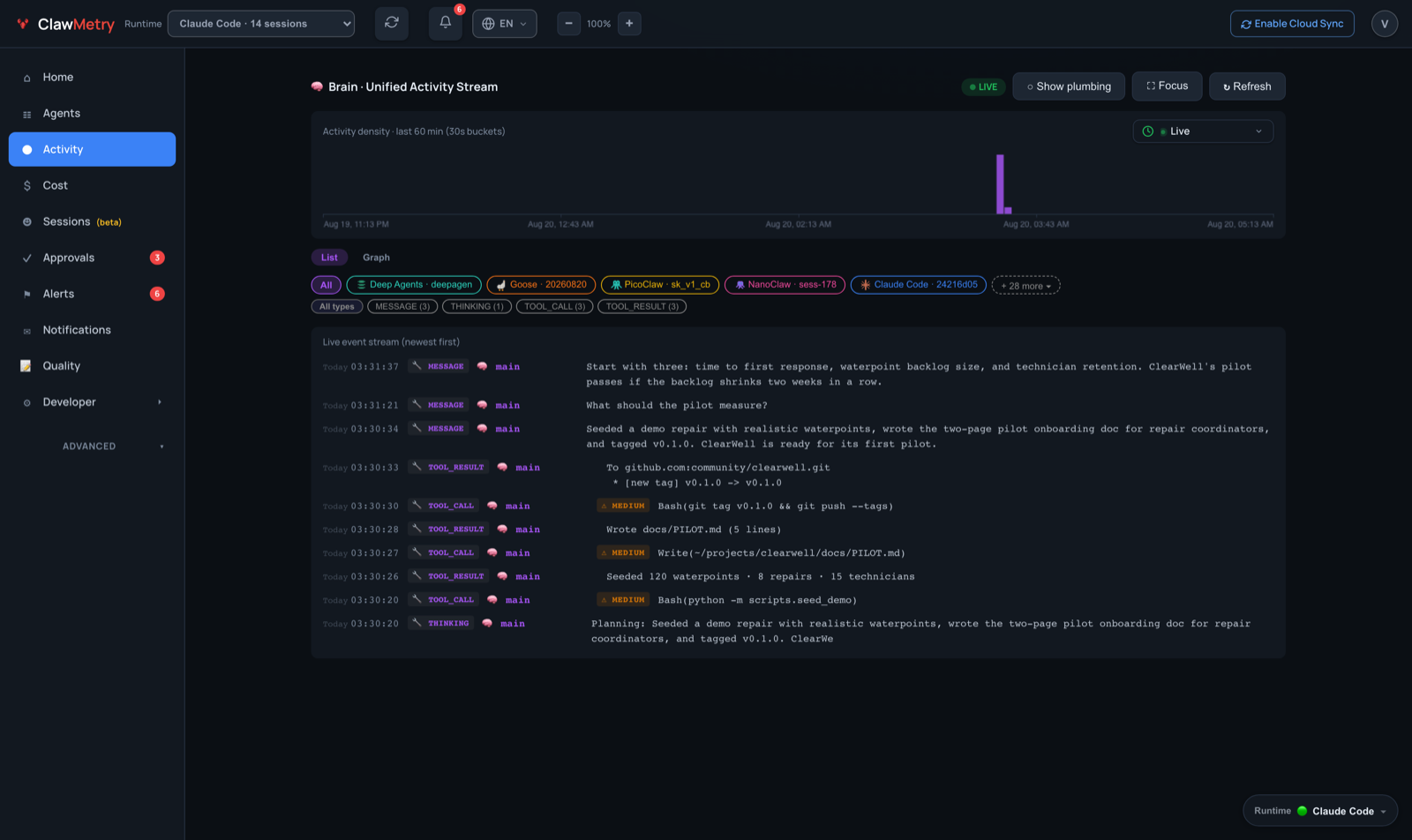Image resolution: width=1412 pixels, height=840 pixels.
Task: Filter events by TOOL_RESULT (3) type
Action: (642, 307)
